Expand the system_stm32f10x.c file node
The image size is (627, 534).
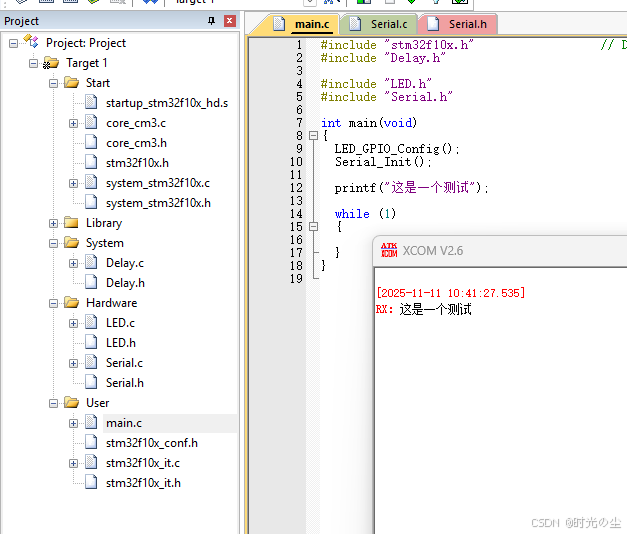(x=73, y=183)
